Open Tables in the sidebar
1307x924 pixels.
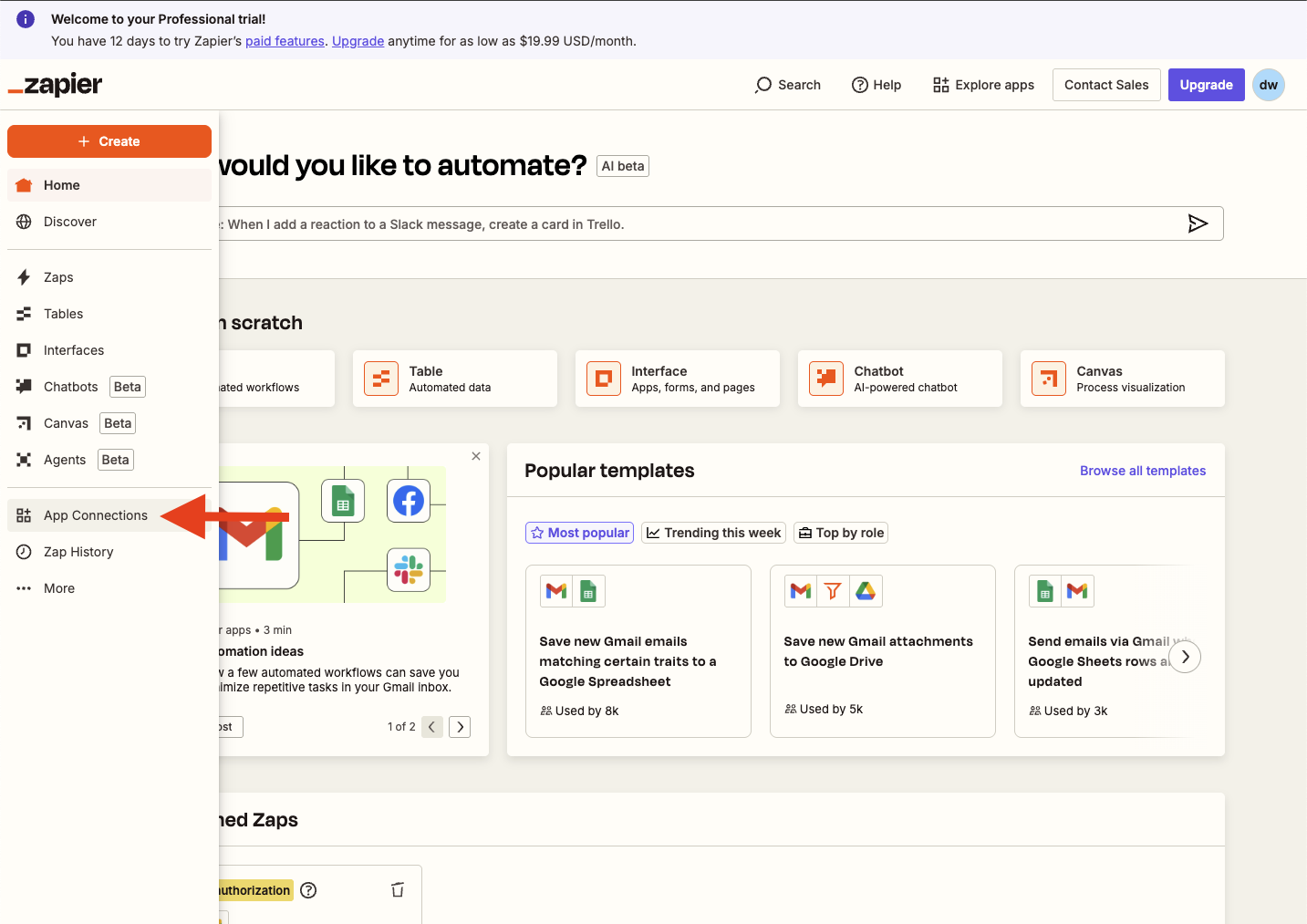pyautogui.click(x=109, y=314)
